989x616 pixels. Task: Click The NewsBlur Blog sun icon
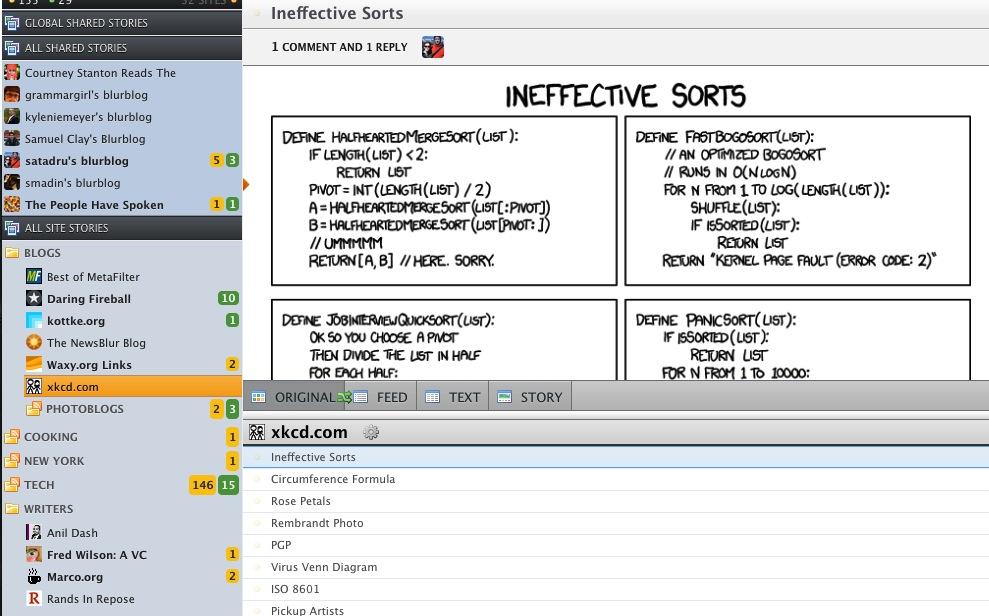34,342
